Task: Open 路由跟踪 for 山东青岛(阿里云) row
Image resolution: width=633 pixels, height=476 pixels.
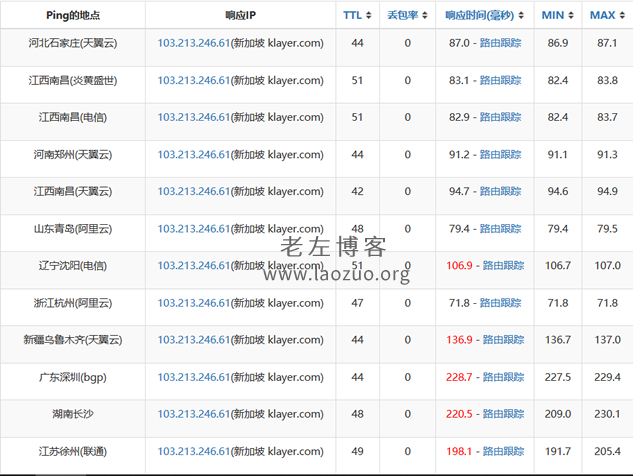Action: pyautogui.click(x=501, y=229)
